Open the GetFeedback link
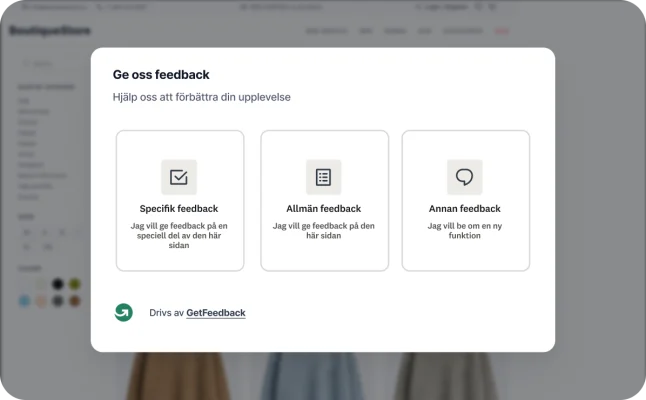646x400 pixels. (x=216, y=313)
